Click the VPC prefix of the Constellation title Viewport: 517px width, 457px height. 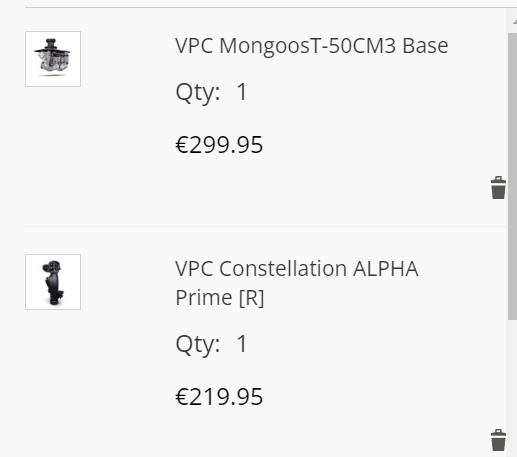(194, 269)
